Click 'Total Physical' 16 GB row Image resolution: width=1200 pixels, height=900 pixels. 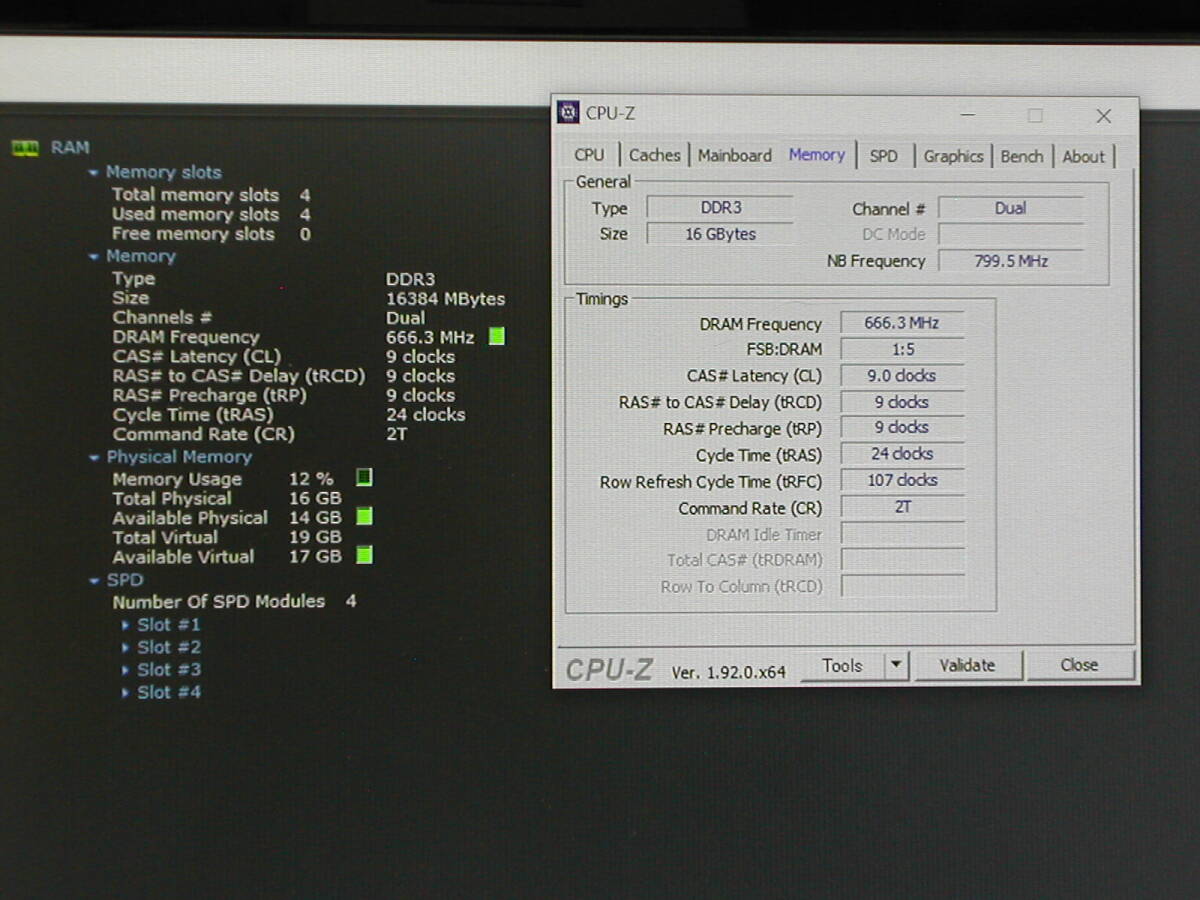(227, 498)
